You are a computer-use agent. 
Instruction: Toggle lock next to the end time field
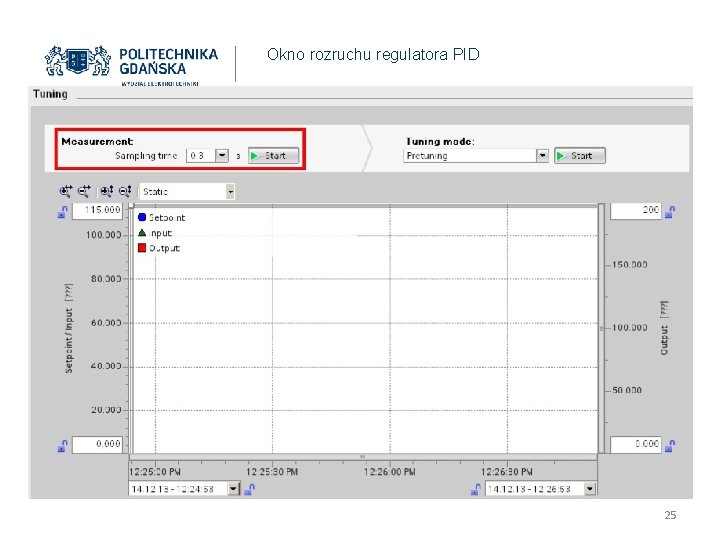pos(476,489)
